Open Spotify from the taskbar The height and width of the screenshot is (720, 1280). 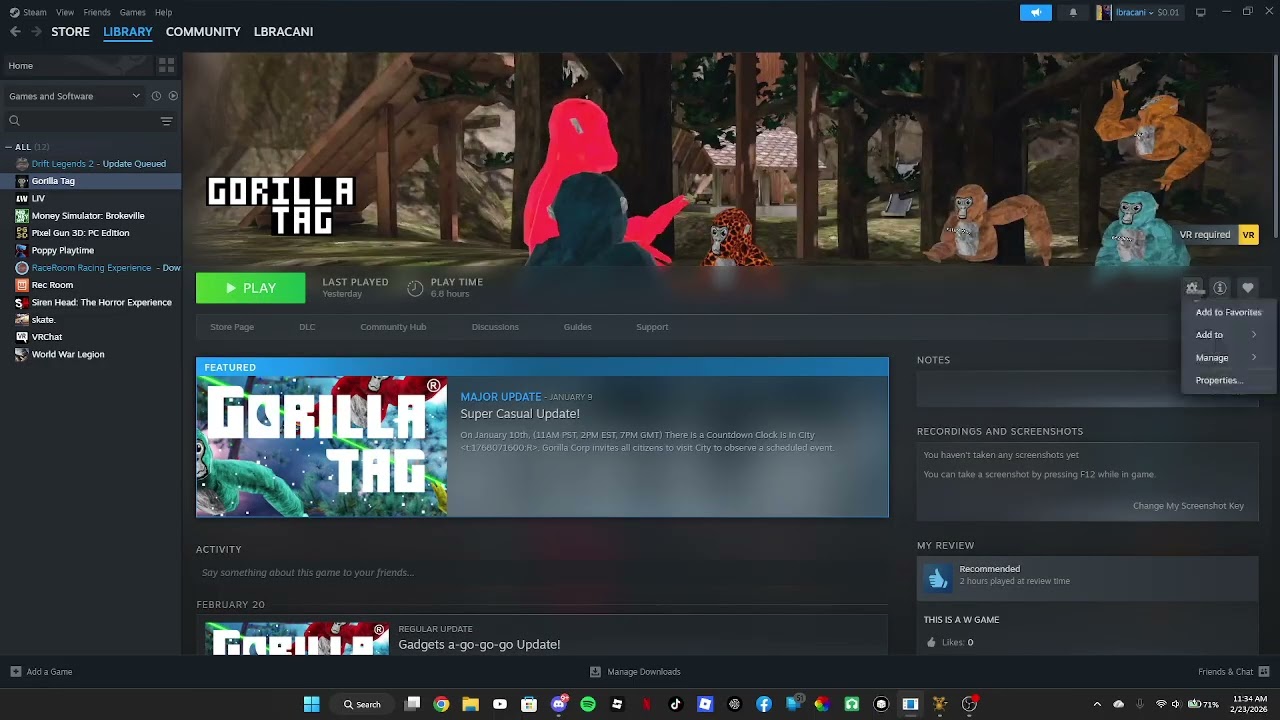(x=588, y=704)
